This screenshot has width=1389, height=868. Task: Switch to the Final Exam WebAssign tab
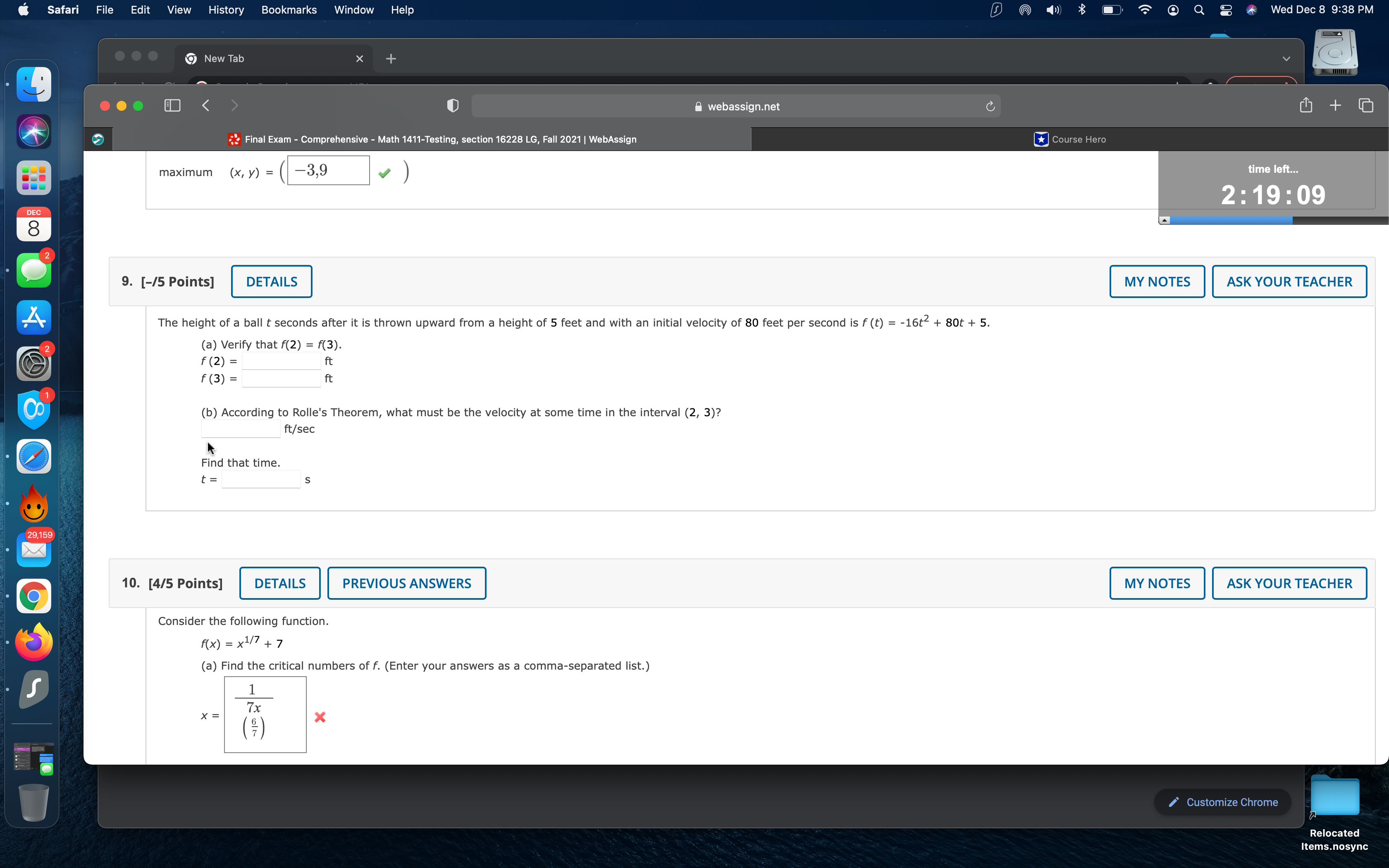431,139
